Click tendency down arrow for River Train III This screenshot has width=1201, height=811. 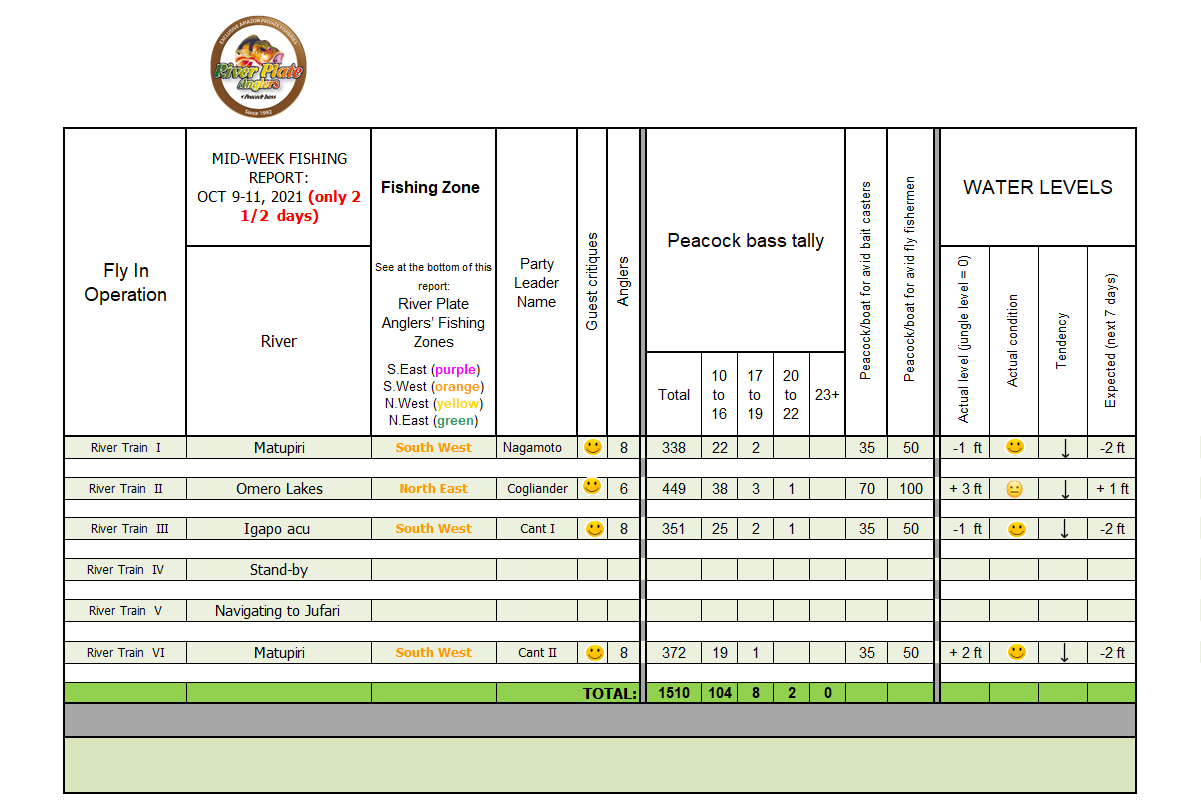(x=1064, y=529)
